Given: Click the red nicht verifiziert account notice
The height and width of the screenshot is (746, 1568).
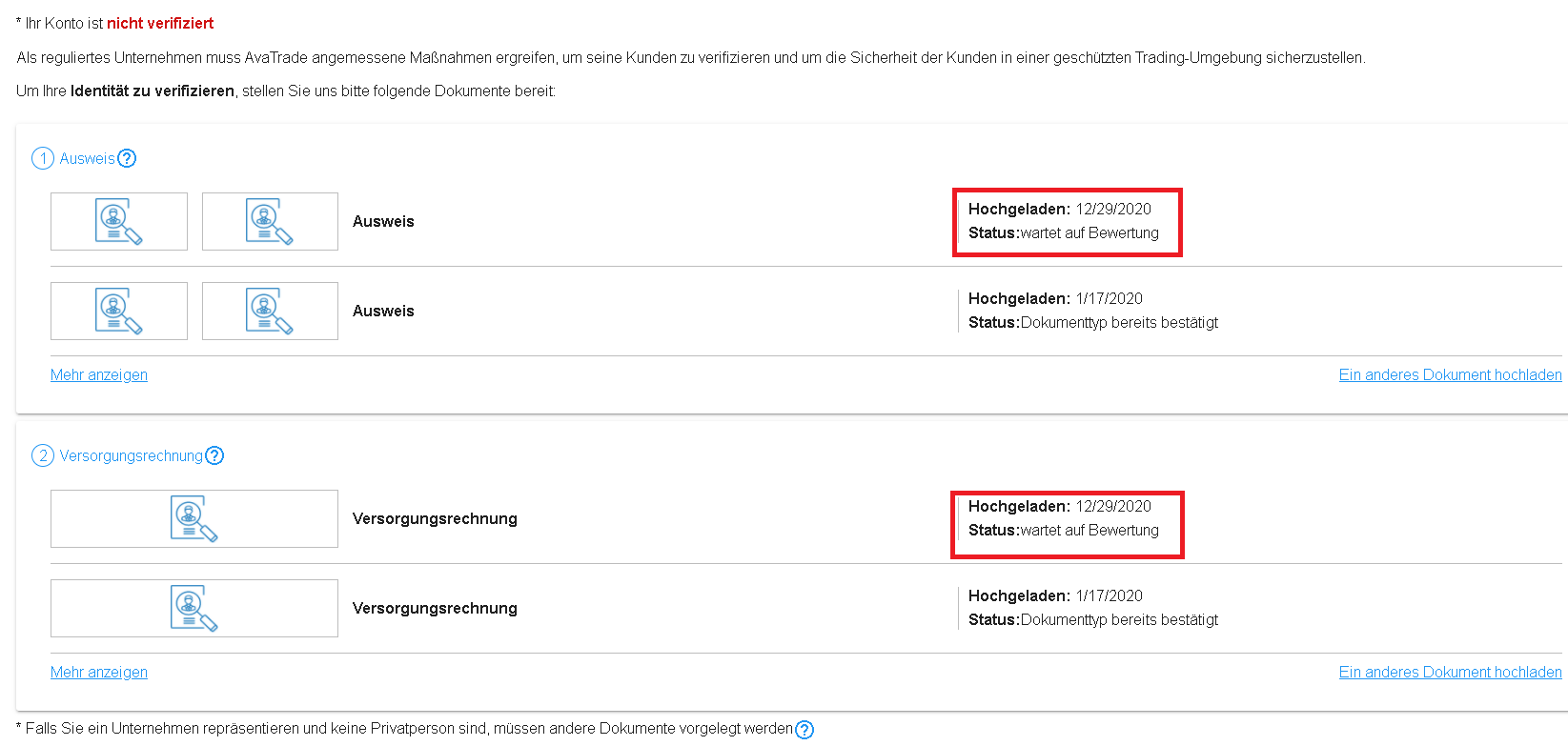Looking at the screenshot, I should pyautogui.click(x=160, y=23).
